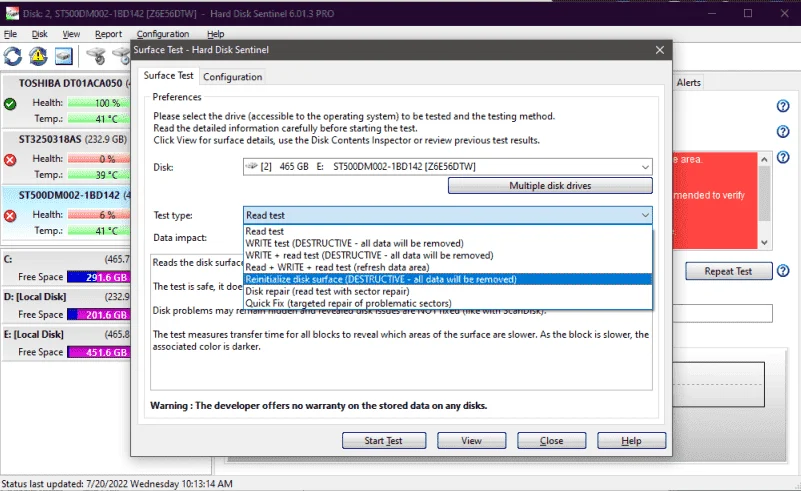
Task: Open the Configuration menu
Action: click(x=163, y=34)
